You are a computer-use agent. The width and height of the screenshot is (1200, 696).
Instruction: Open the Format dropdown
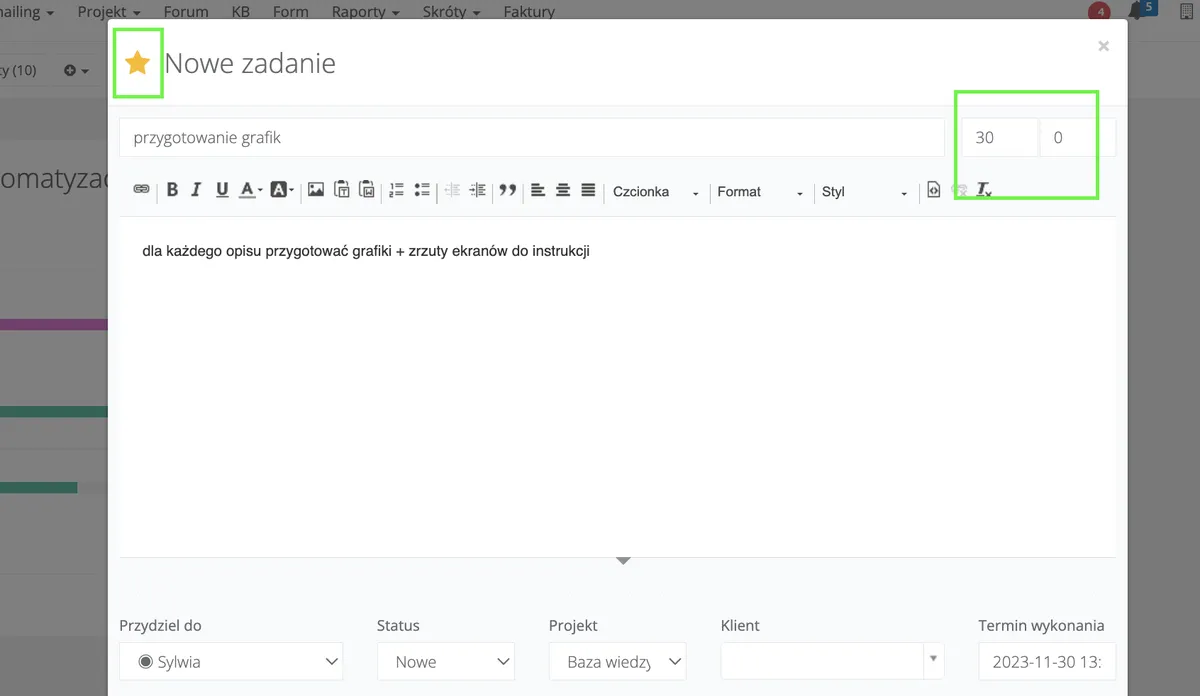pos(760,192)
